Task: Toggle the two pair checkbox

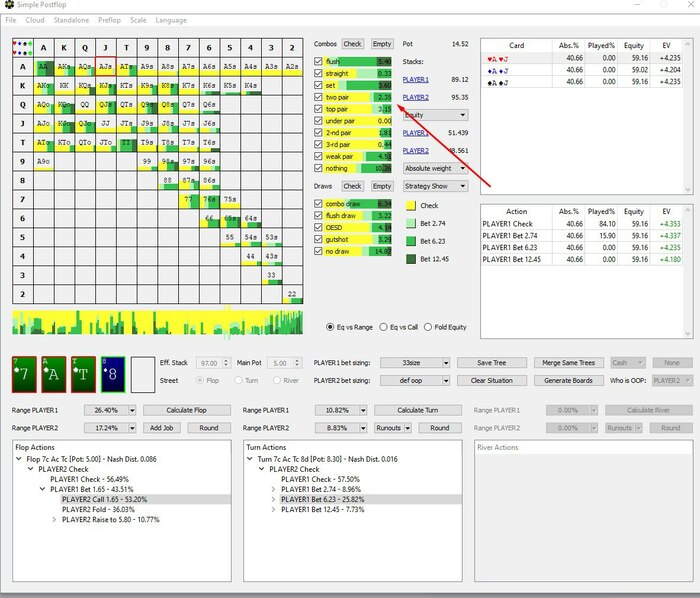Action: pos(318,97)
